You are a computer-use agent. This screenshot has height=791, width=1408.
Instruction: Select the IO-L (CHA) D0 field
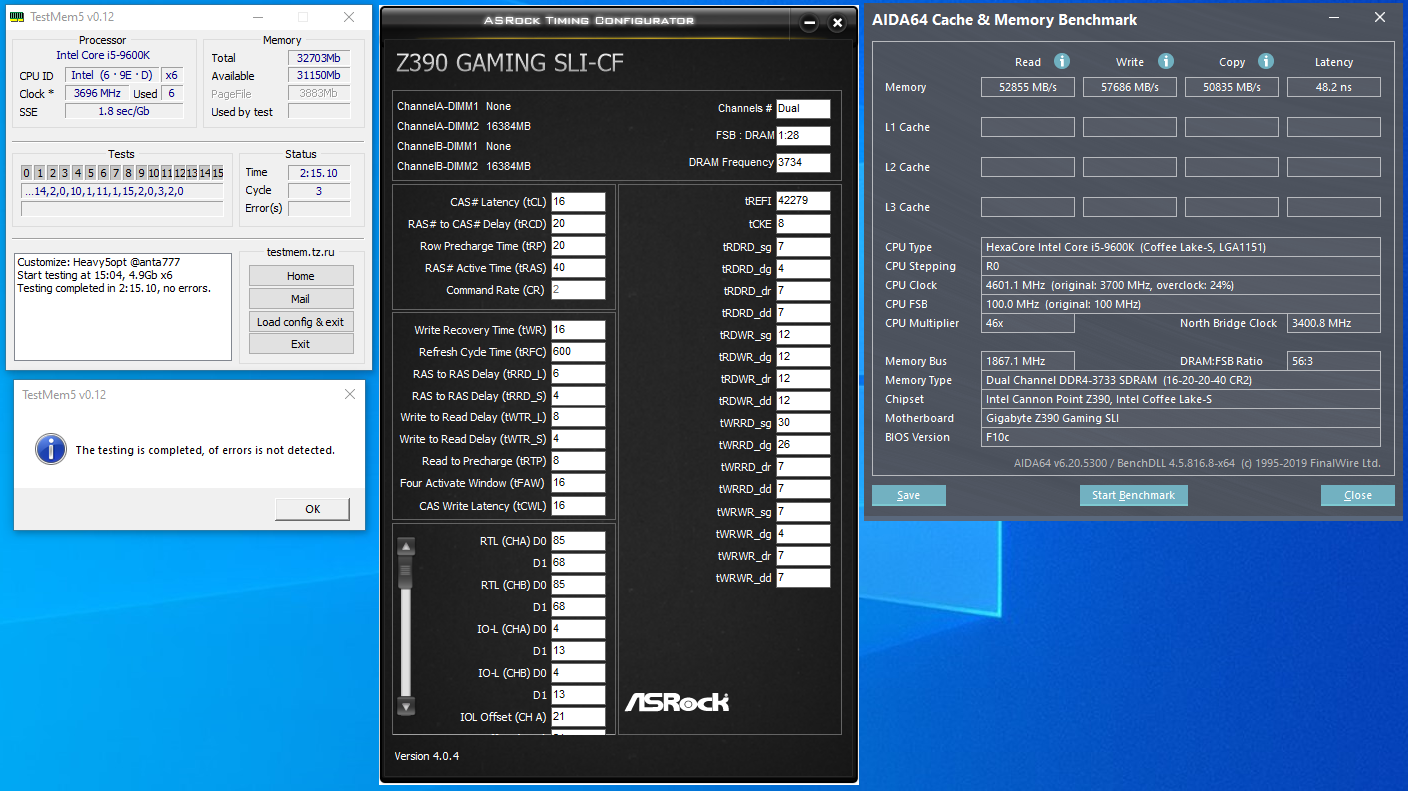[x=578, y=629]
